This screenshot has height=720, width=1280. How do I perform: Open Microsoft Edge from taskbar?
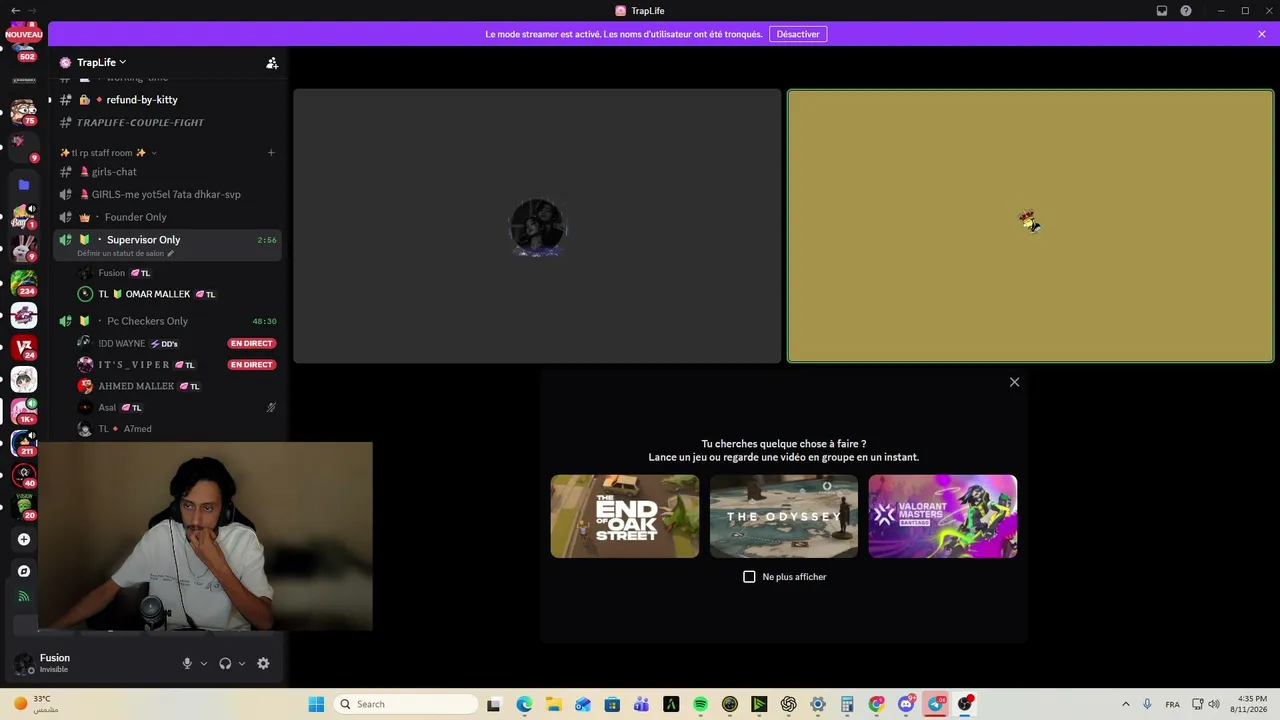pos(524,704)
